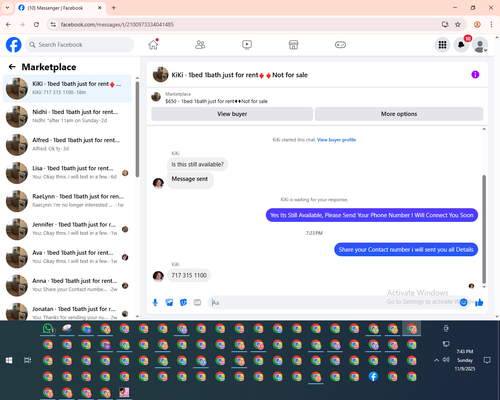Click the back arrow next to Marketplace

pos(12,67)
